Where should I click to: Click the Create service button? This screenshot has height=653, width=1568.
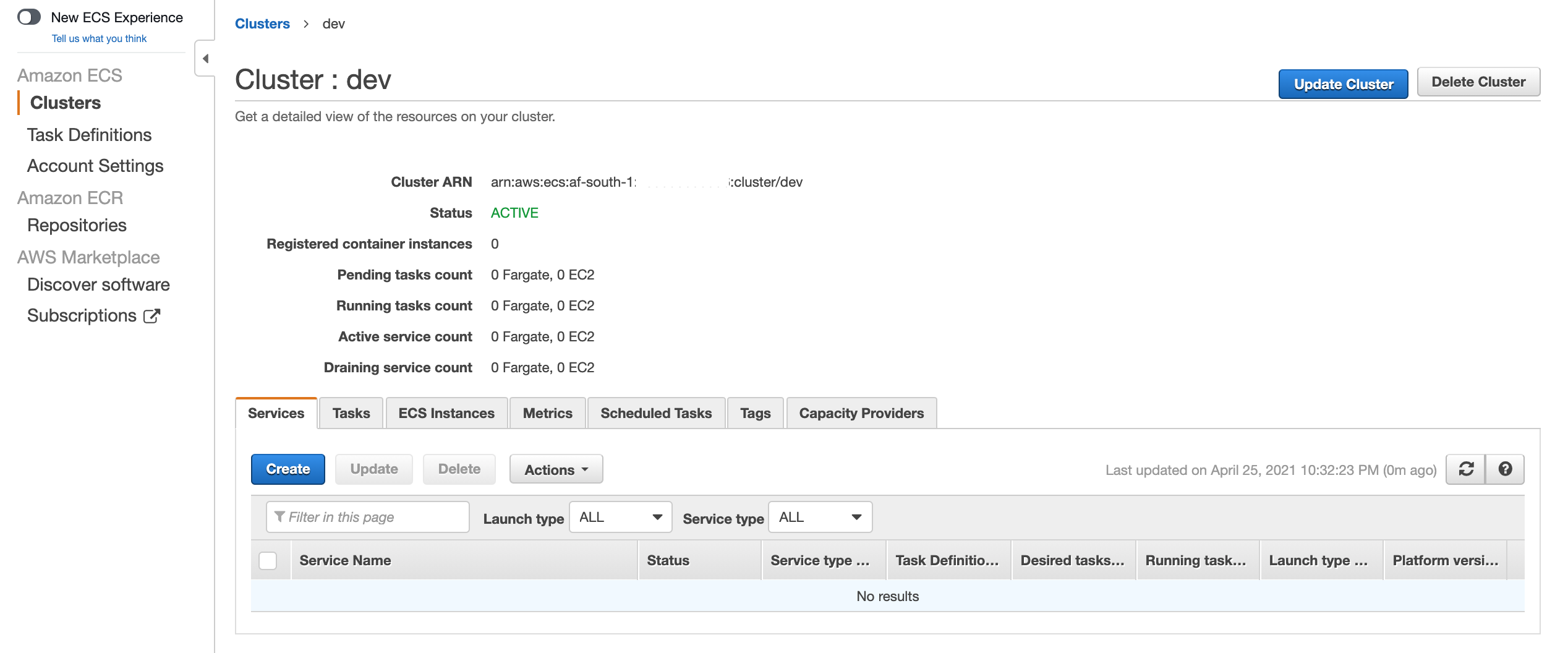tap(288, 469)
